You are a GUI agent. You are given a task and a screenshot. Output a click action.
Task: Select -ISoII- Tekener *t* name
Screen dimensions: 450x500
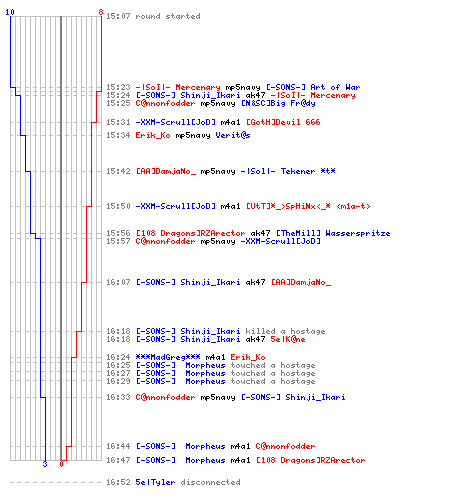[x=288, y=171]
